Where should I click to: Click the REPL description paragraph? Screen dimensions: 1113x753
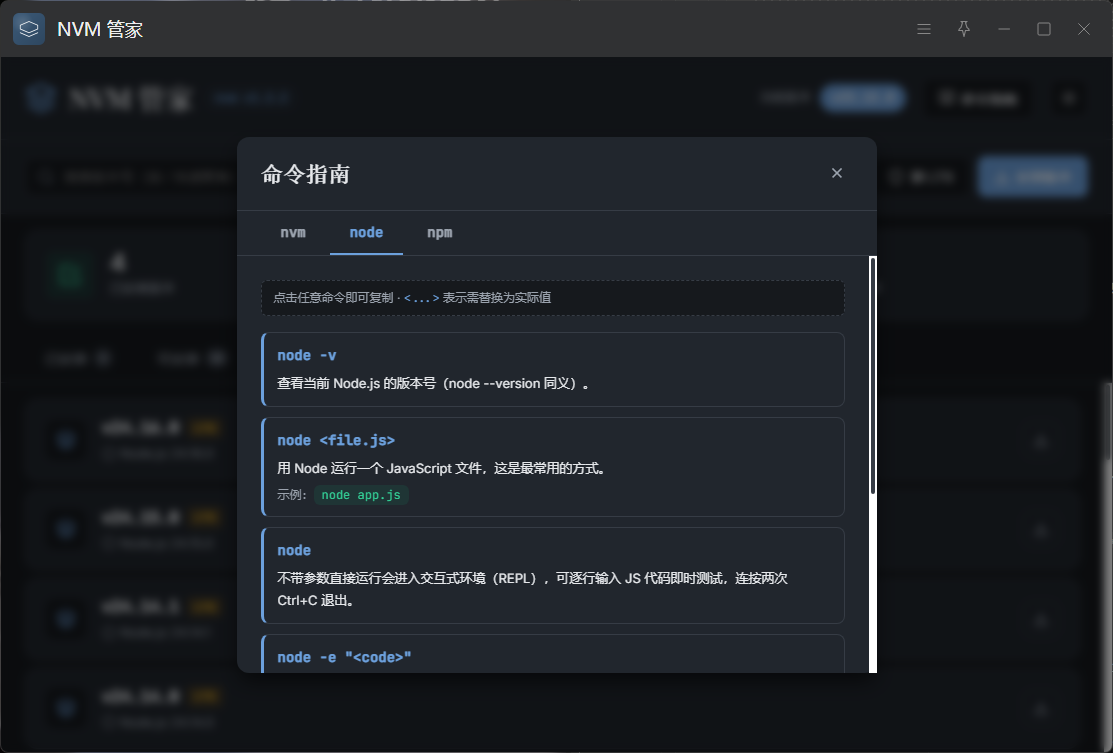532,589
